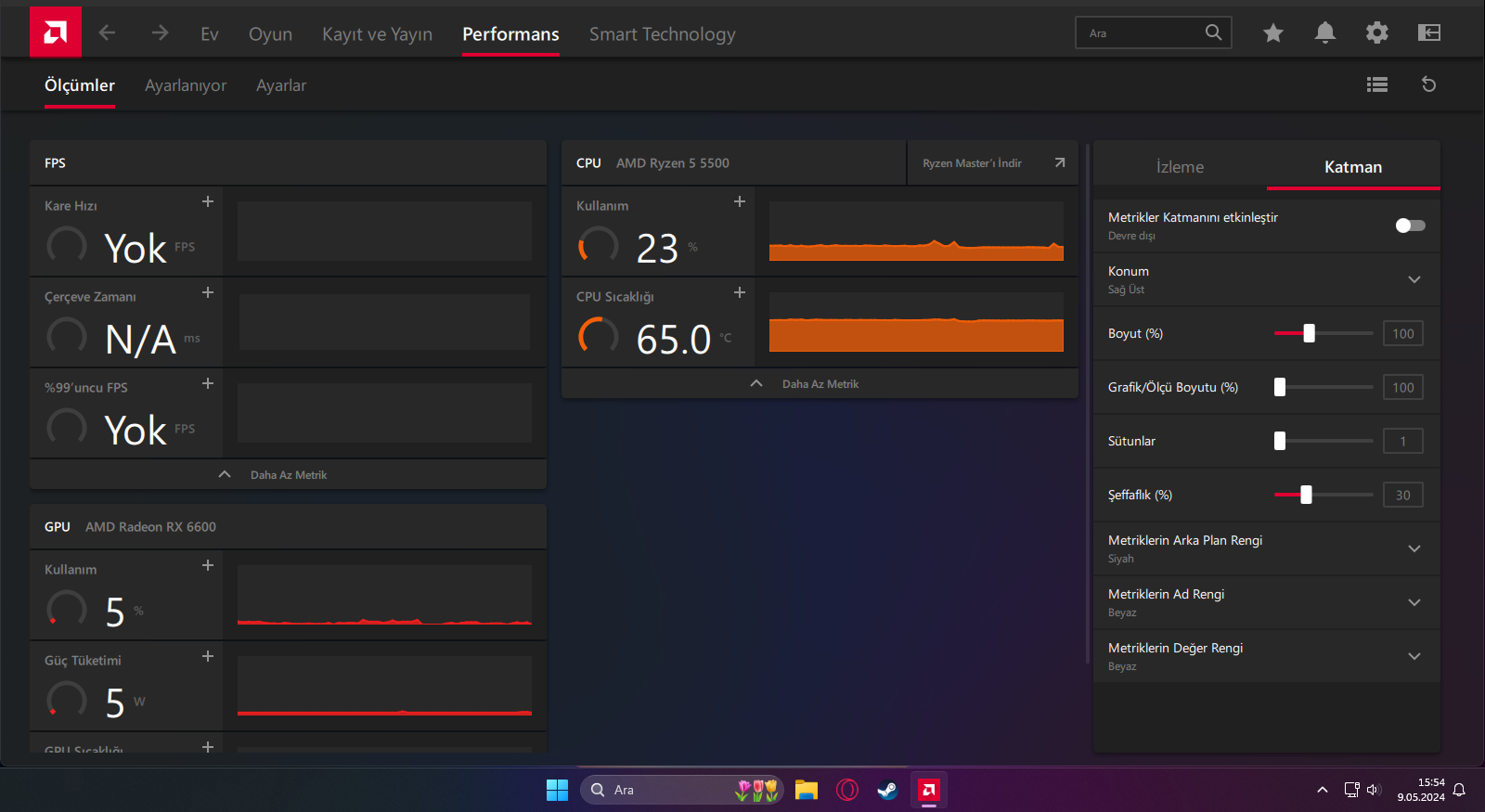1485x812 pixels.
Task: Show hidden tray icons chevron
Action: tap(1323, 790)
